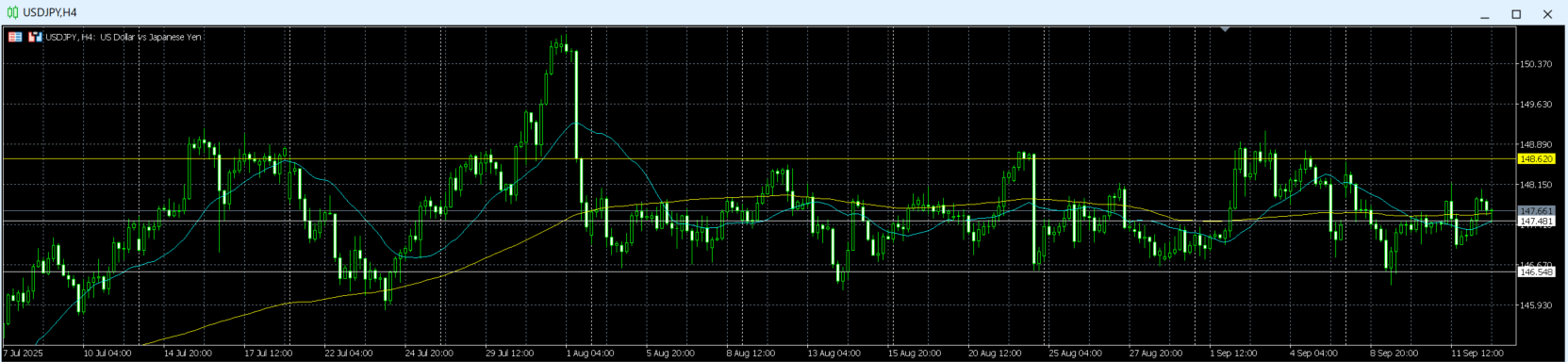1568x362 pixels.
Task: Maximize the USDJPY,H4 chart window
Action: (1516, 14)
